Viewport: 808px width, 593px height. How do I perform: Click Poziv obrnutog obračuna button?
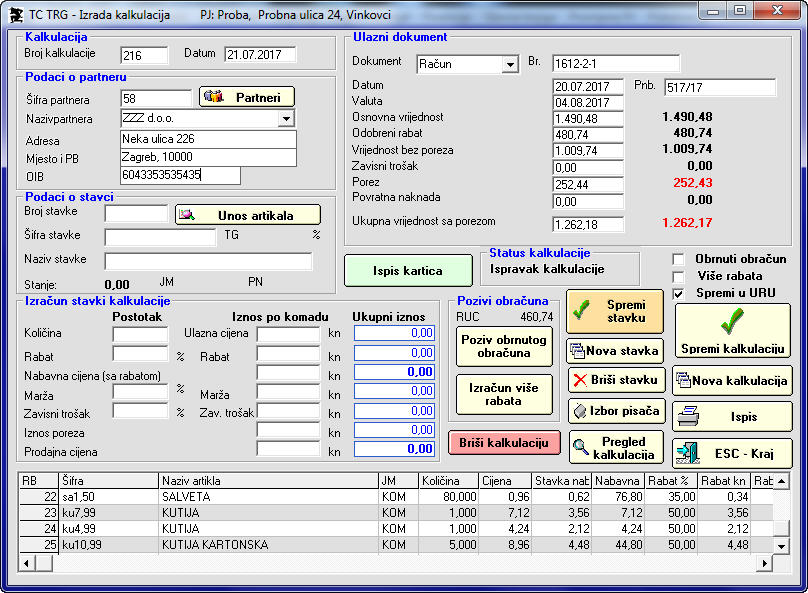(x=504, y=347)
